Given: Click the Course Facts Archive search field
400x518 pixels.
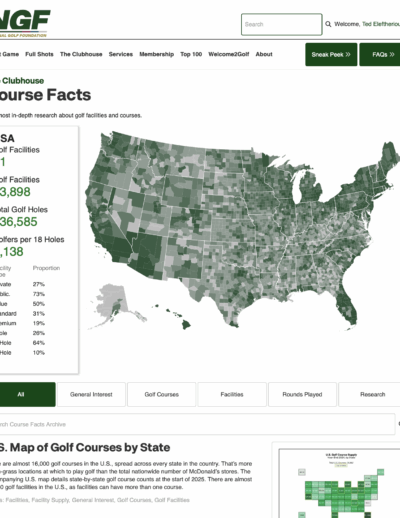Looking at the screenshot, I should pyautogui.click(x=197, y=424).
